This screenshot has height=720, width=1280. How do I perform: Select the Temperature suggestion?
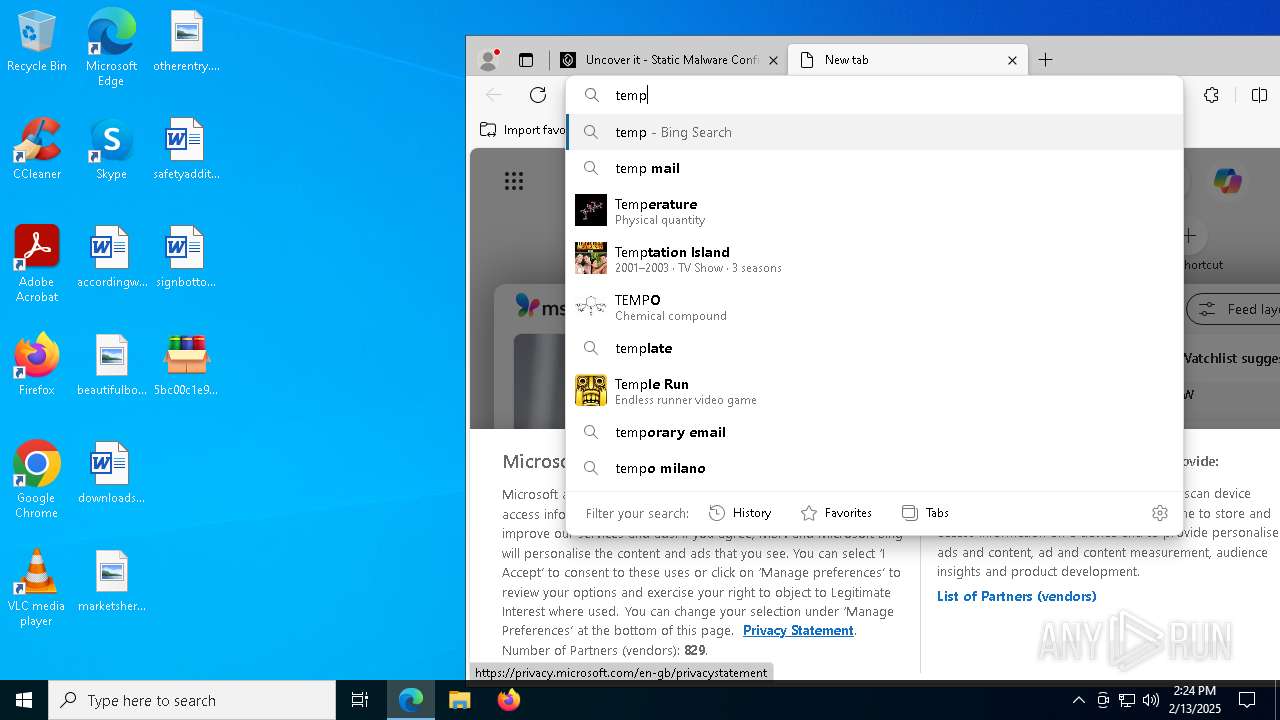click(x=874, y=211)
